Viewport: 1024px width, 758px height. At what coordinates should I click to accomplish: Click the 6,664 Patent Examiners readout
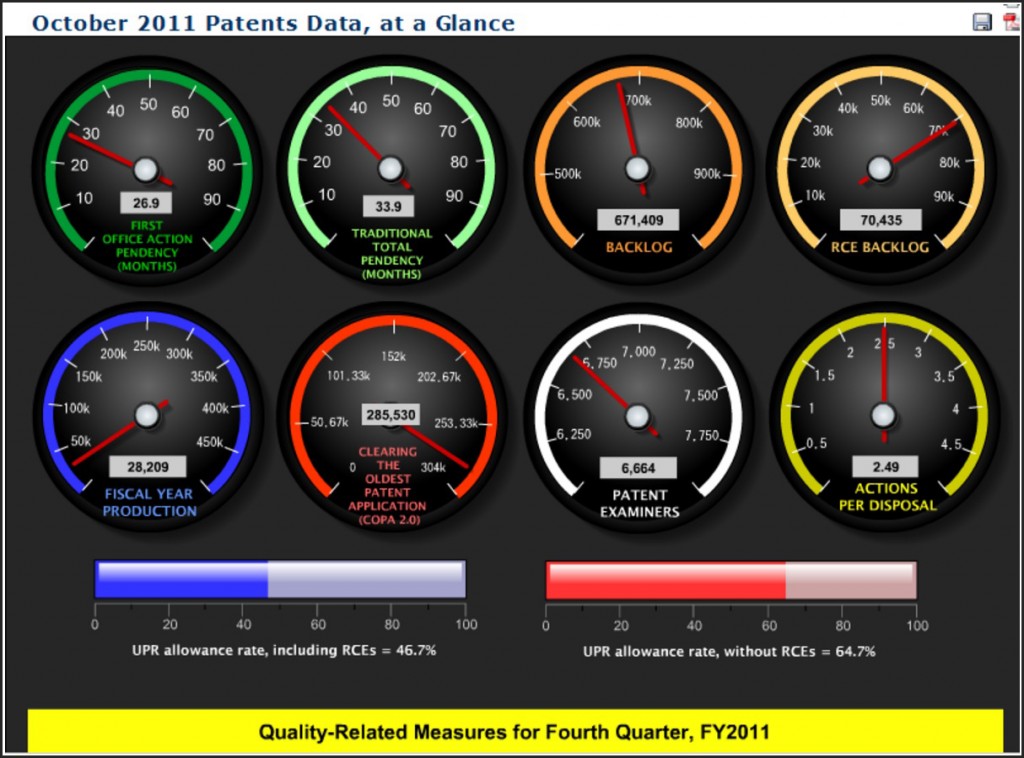(638, 467)
